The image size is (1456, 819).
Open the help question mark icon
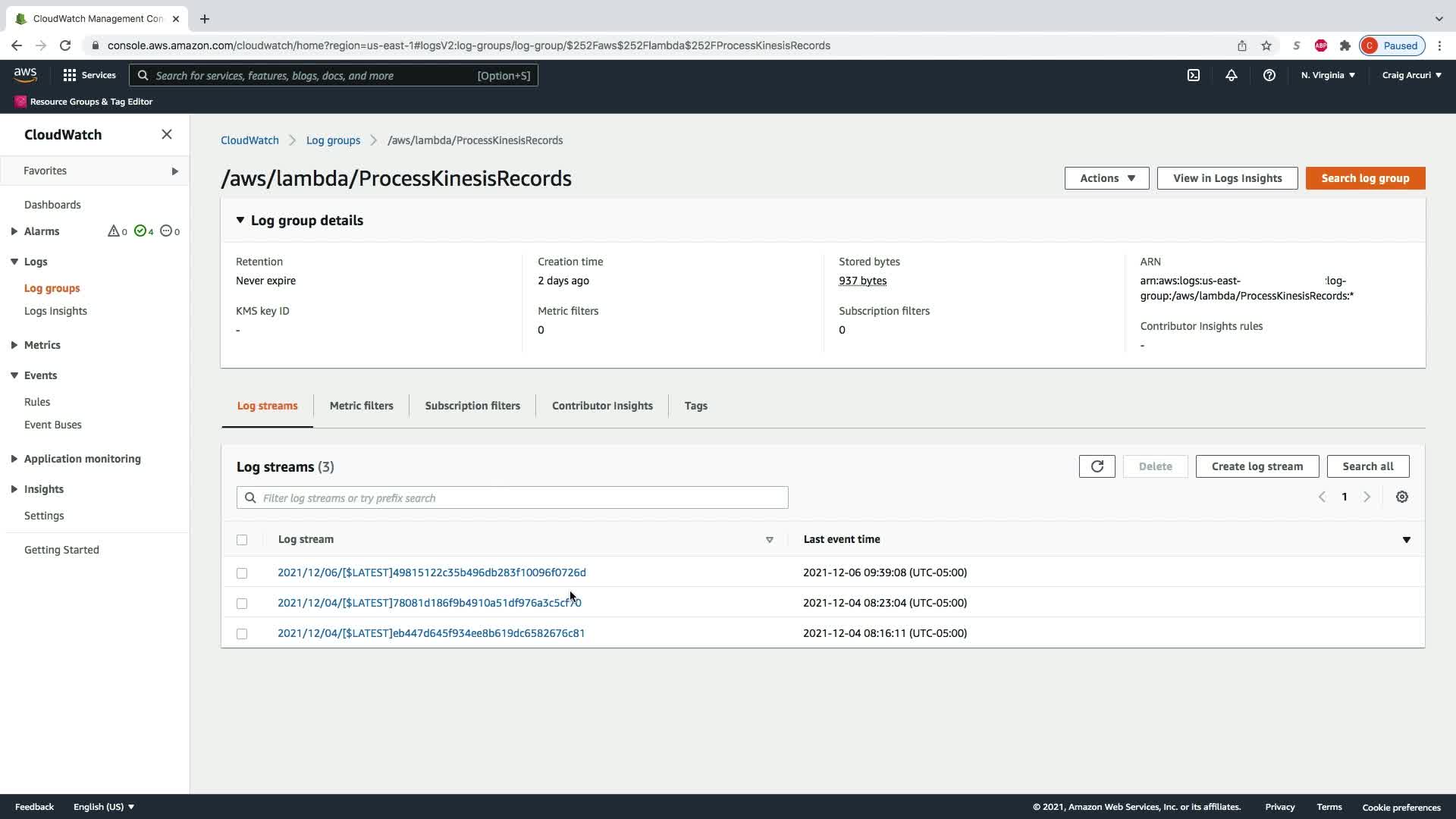tap(1269, 75)
